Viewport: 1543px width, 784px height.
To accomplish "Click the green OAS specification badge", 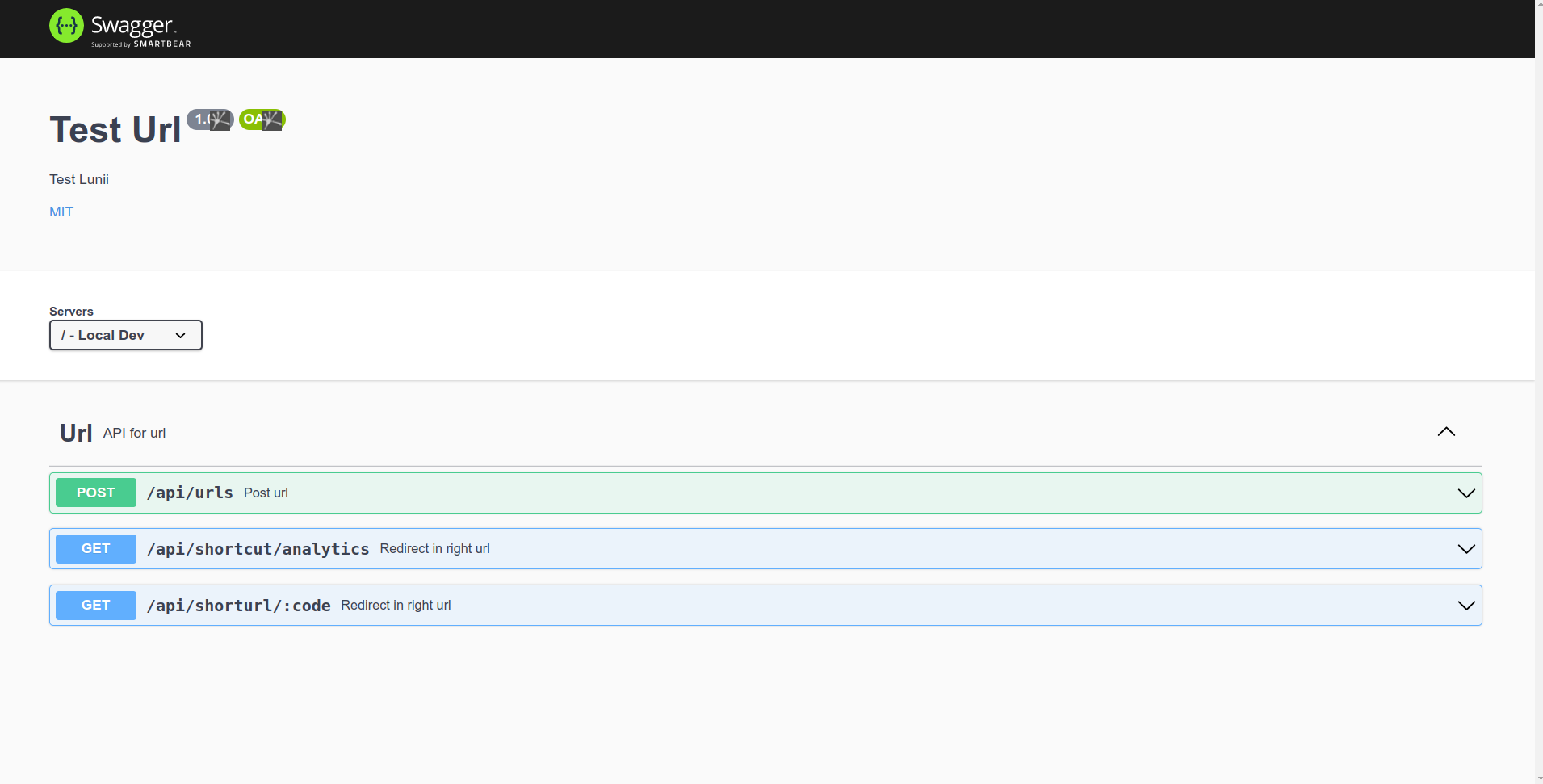I will click(261, 119).
